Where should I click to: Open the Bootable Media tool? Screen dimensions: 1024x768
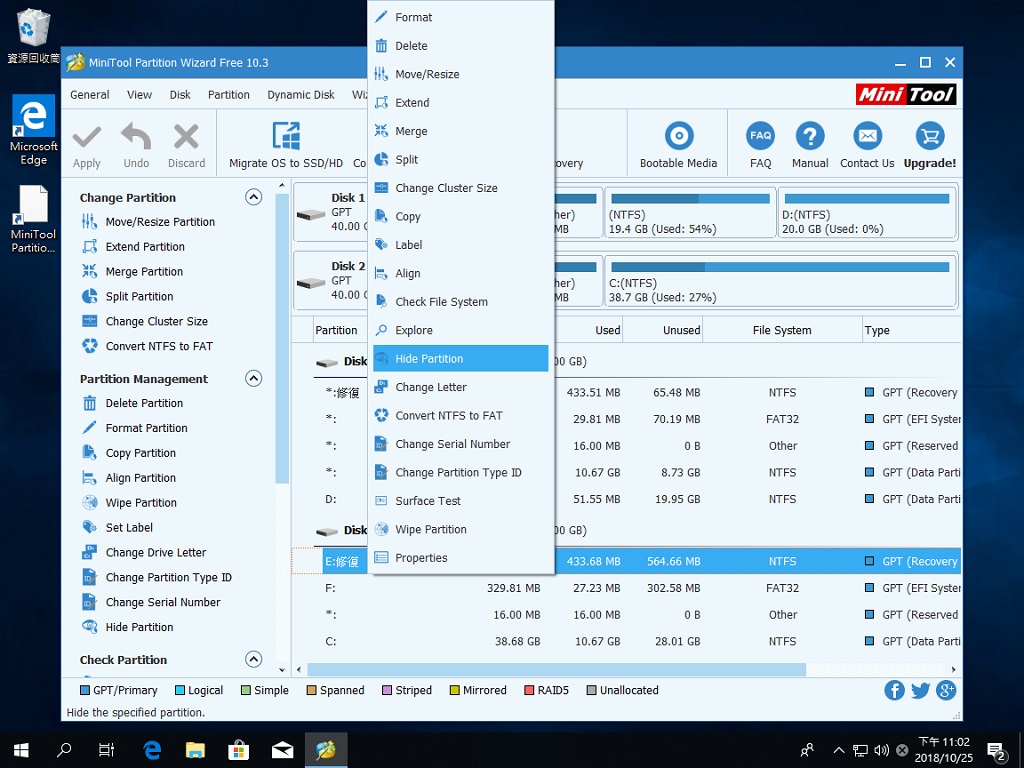(678, 146)
